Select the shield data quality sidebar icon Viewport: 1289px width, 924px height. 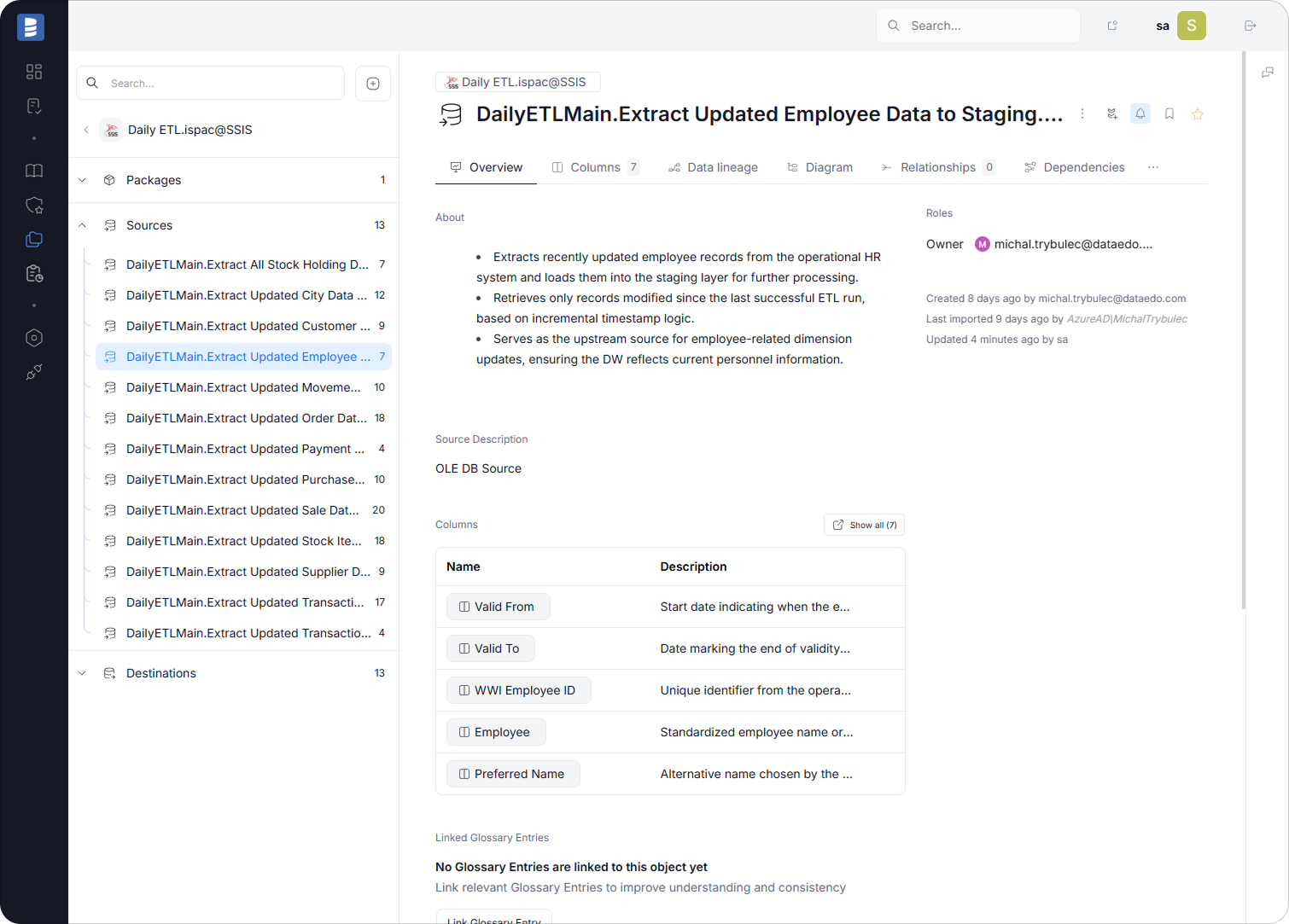click(33, 205)
